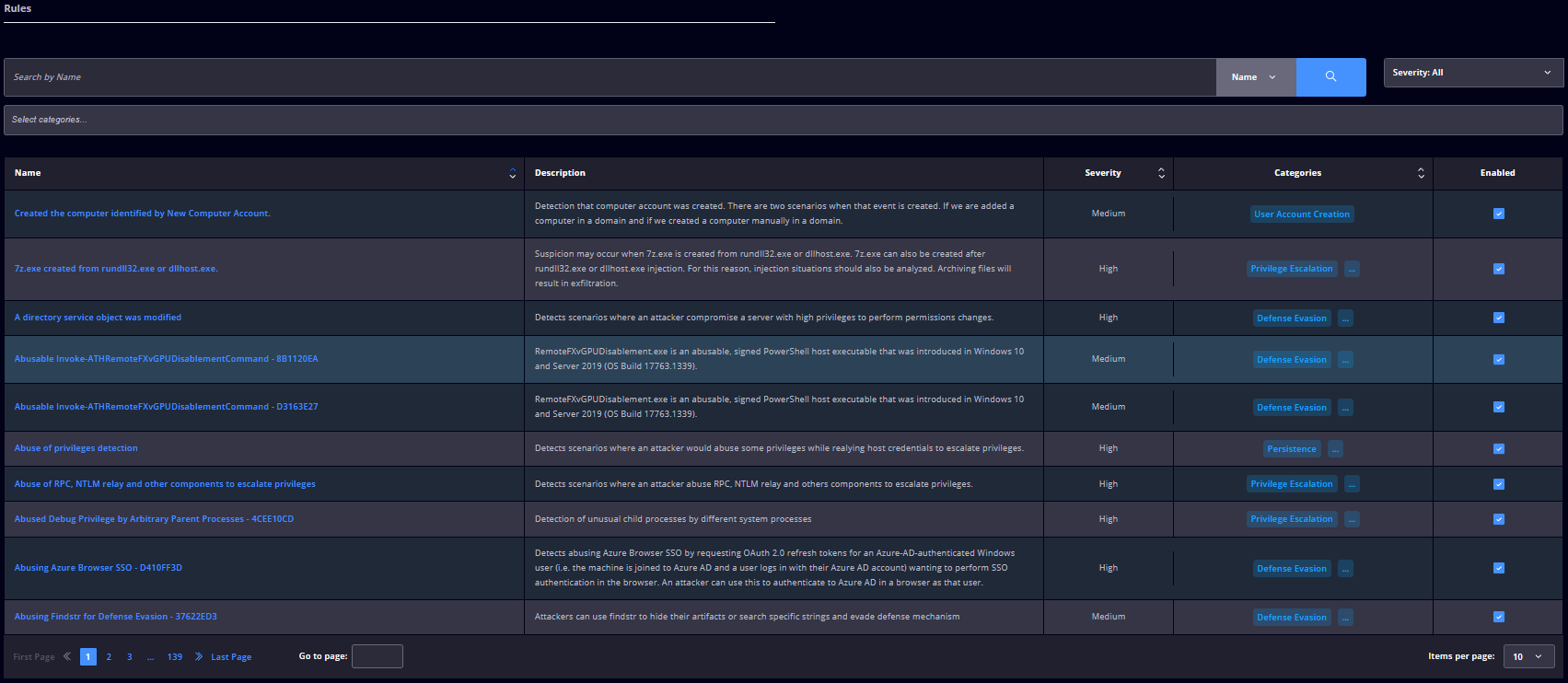Go to page 3
The height and width of the screenshot is (683, 1568).
click(129, 656)
